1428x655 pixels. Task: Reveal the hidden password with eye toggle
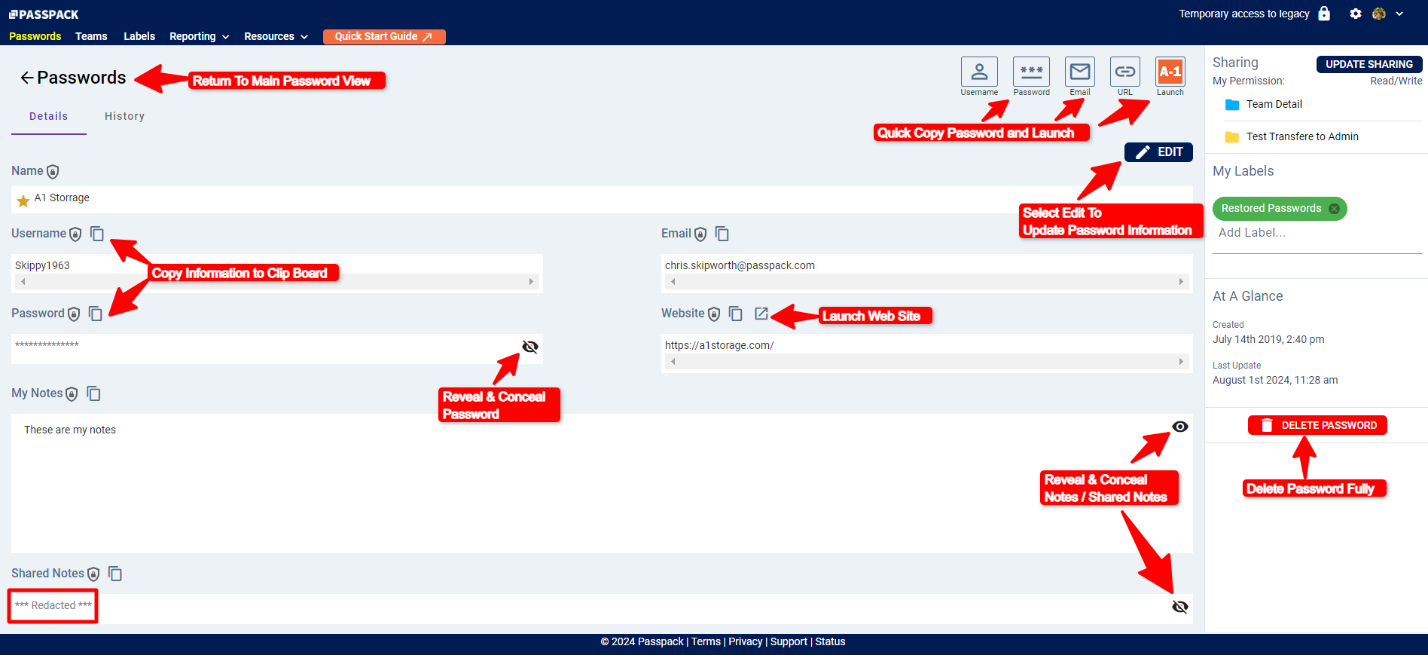pos(530,347)
